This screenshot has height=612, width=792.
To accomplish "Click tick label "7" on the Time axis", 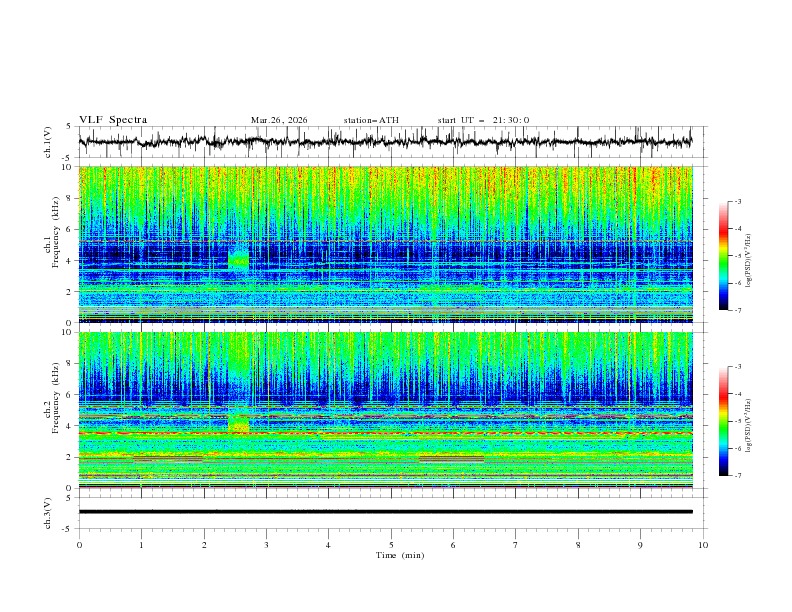I will pyautogui.click(x=516, y=545).
